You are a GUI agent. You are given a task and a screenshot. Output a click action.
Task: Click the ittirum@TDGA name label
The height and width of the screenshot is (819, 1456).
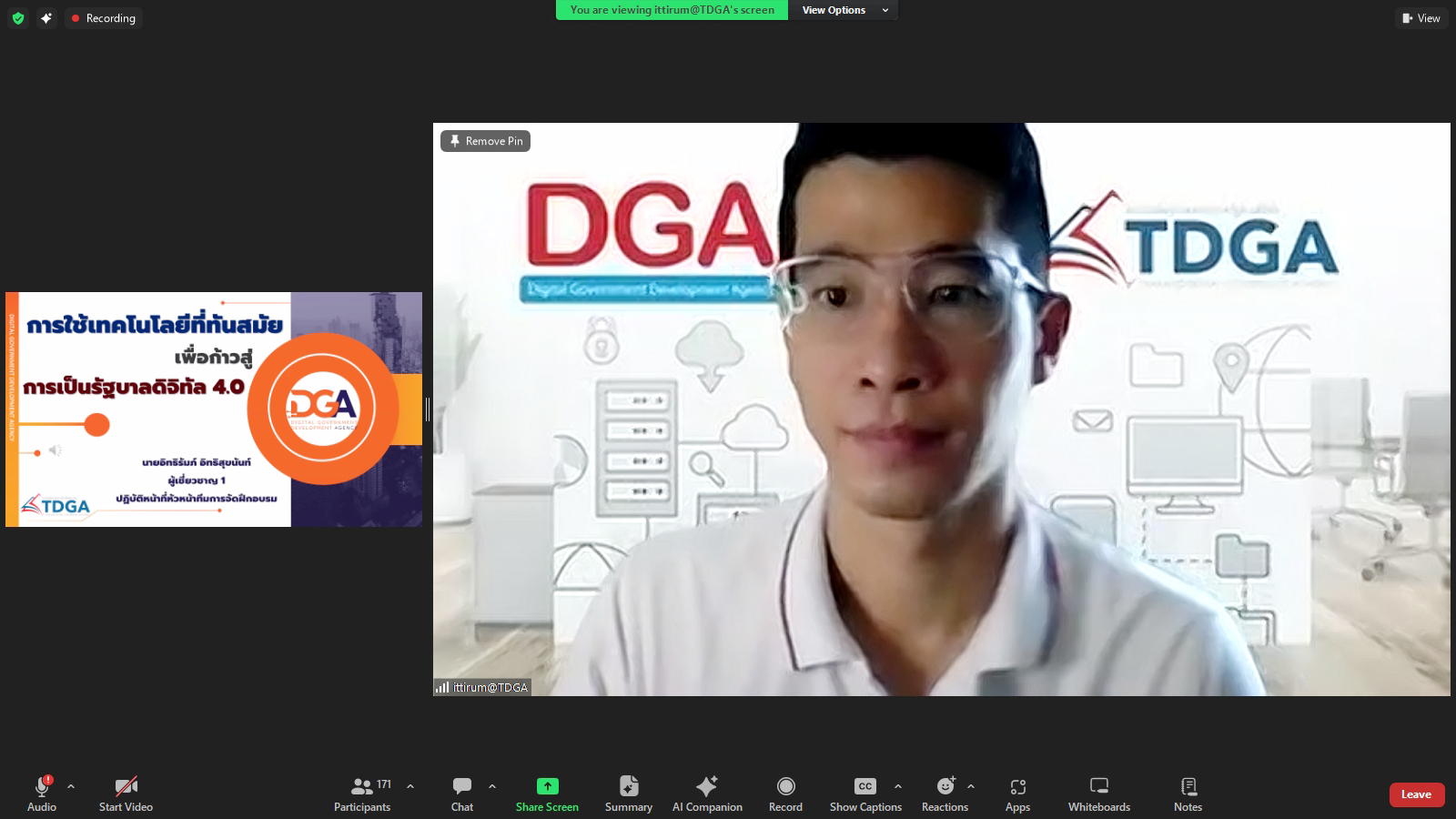coord(482,687)
